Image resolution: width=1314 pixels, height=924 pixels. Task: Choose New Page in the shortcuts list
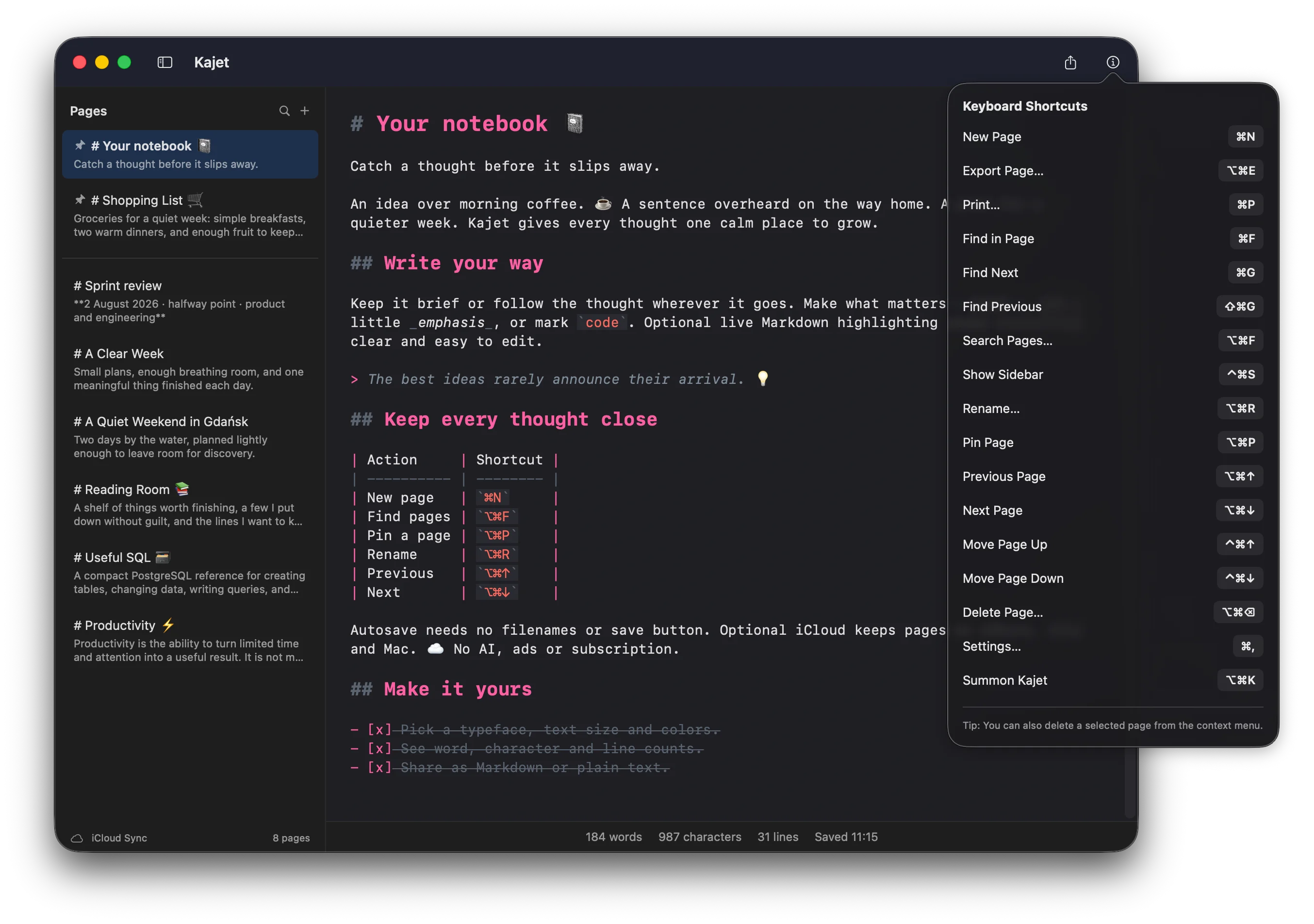pos(1113,137)
